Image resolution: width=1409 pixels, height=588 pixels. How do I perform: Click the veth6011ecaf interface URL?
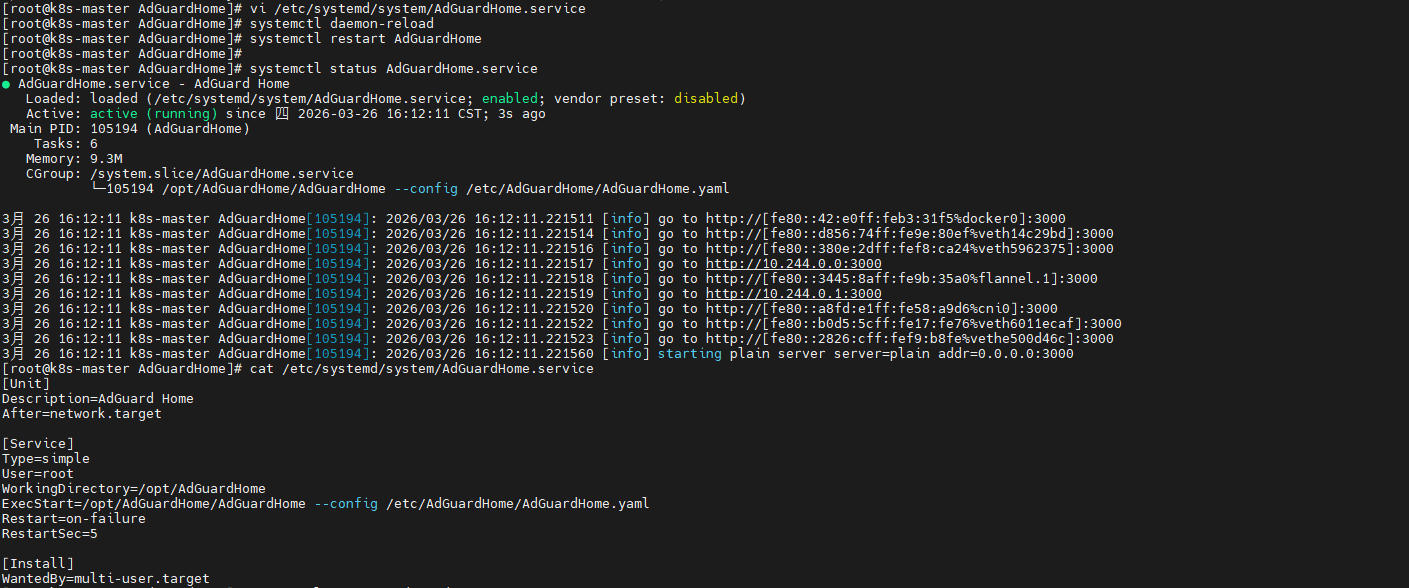(x=914, y=324)
